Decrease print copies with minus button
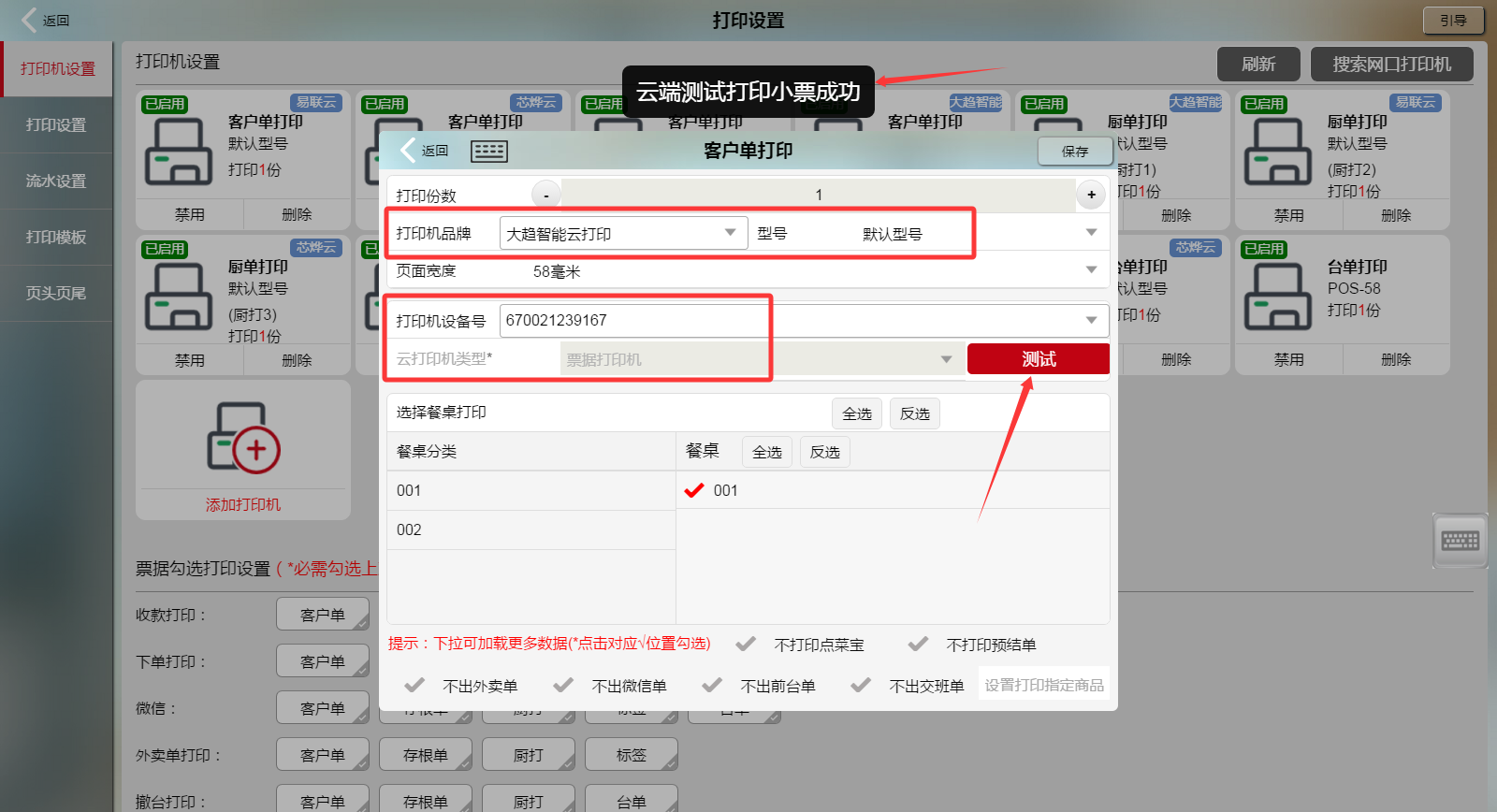Viewport: 1497px width, 812px height. [x=546, y=195]
